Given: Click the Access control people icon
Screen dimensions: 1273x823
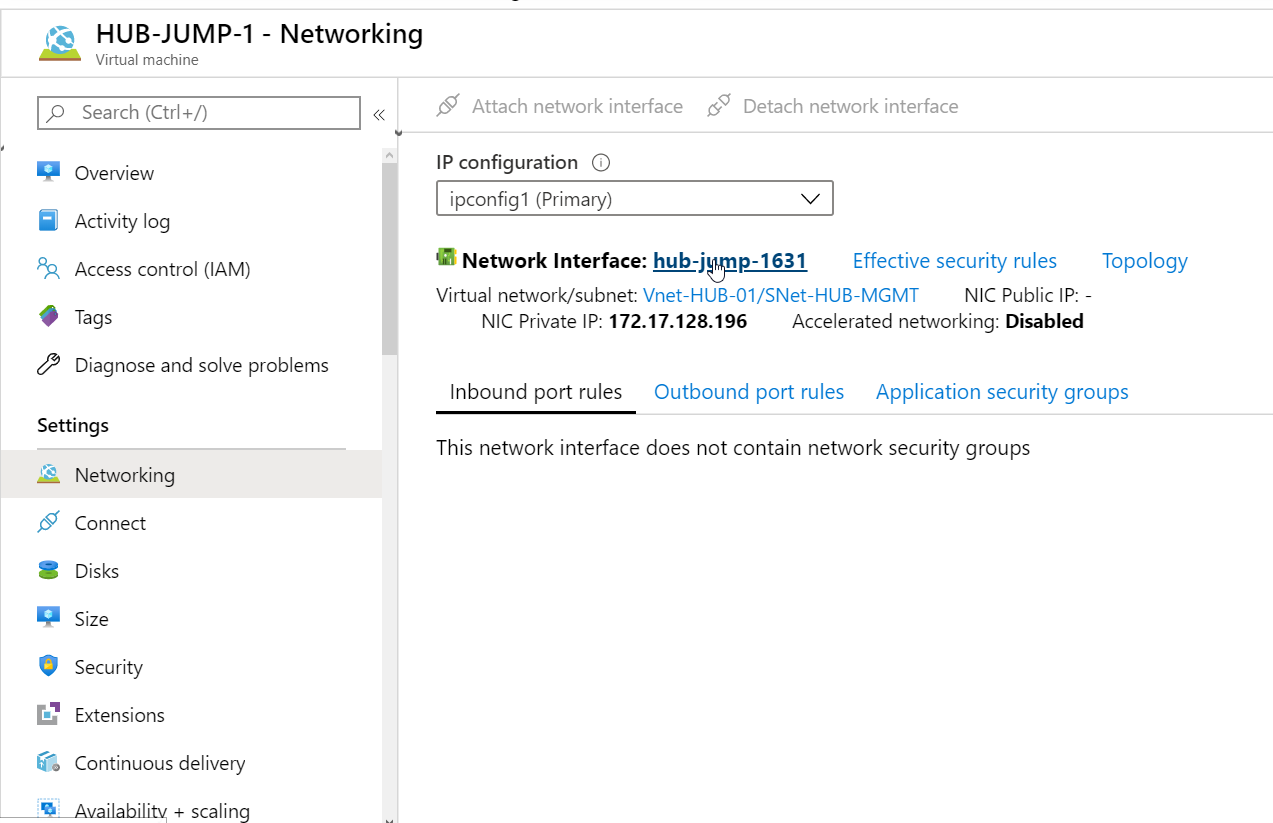Looking at the screenshot, I should pyautogui.click(x=49, y=268).
